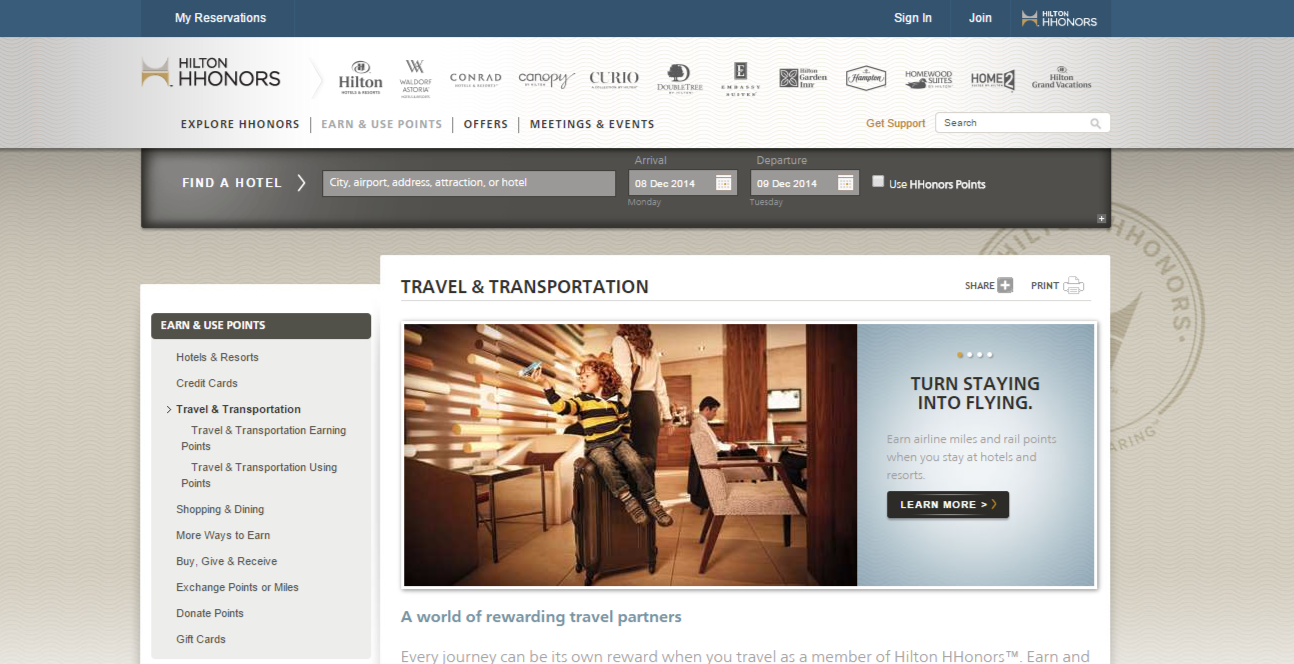1294x664 pixels.
Task: Open the Curio collection brand logo
Action: [613, 79]
